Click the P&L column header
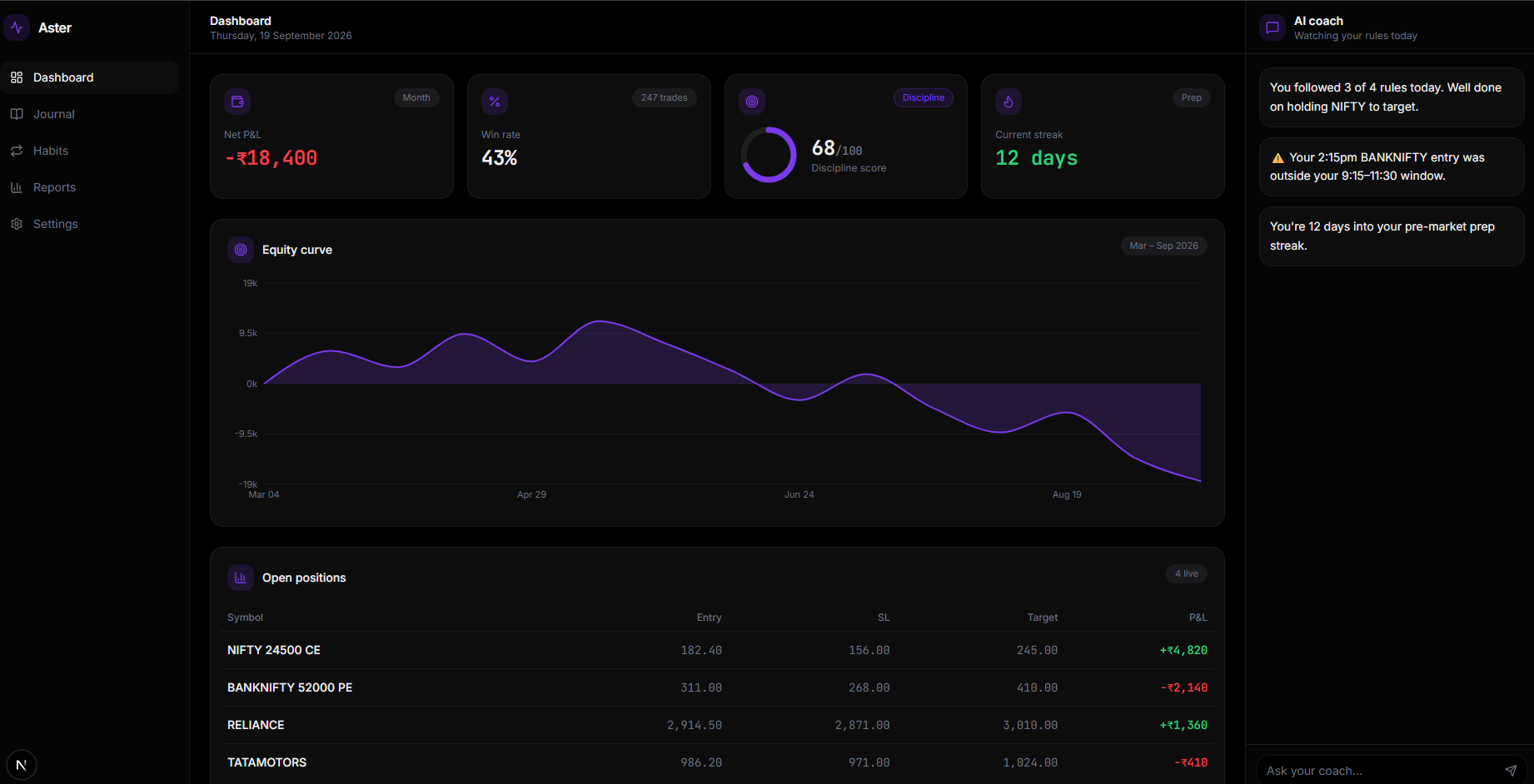Viewport: 1534px width, 784px height. [1198, 618]
